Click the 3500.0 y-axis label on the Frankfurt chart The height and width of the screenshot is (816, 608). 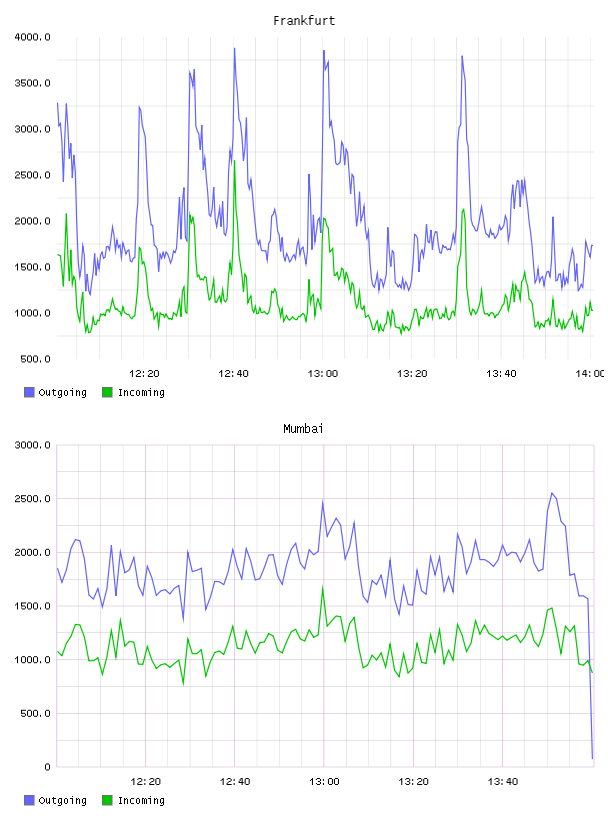(x=32, y=83)
